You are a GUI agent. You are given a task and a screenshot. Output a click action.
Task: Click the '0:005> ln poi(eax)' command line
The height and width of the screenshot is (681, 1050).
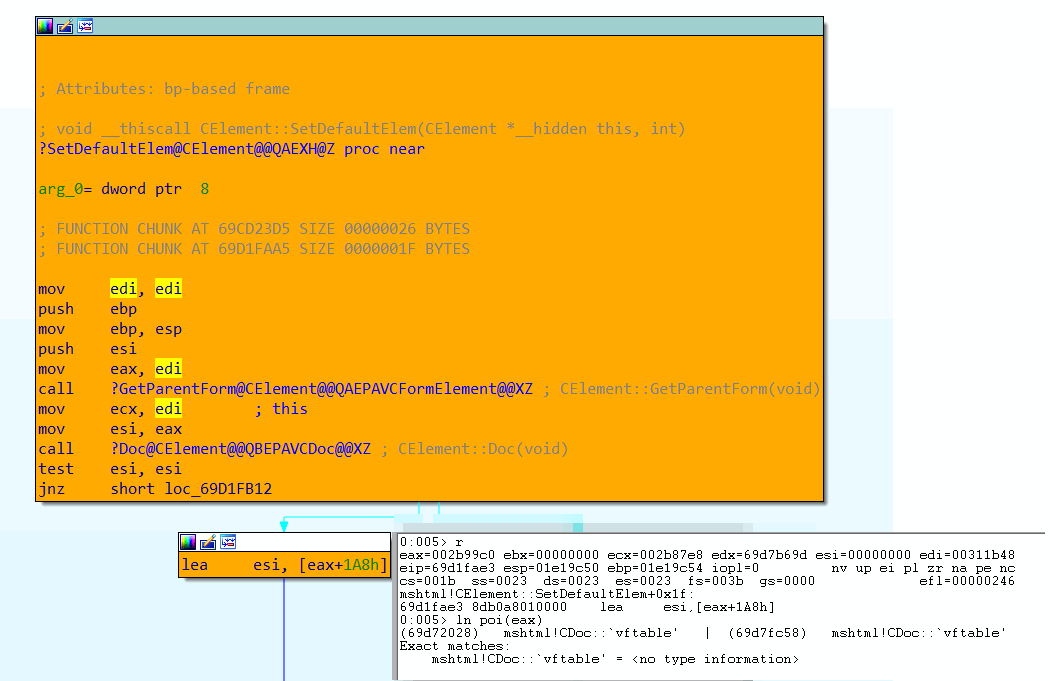click(x=471, y=620)
